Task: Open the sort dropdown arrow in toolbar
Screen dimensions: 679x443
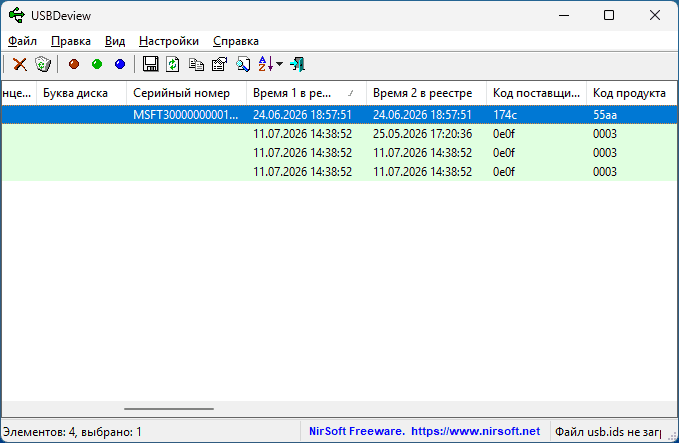Action: [x=279, y=65]
